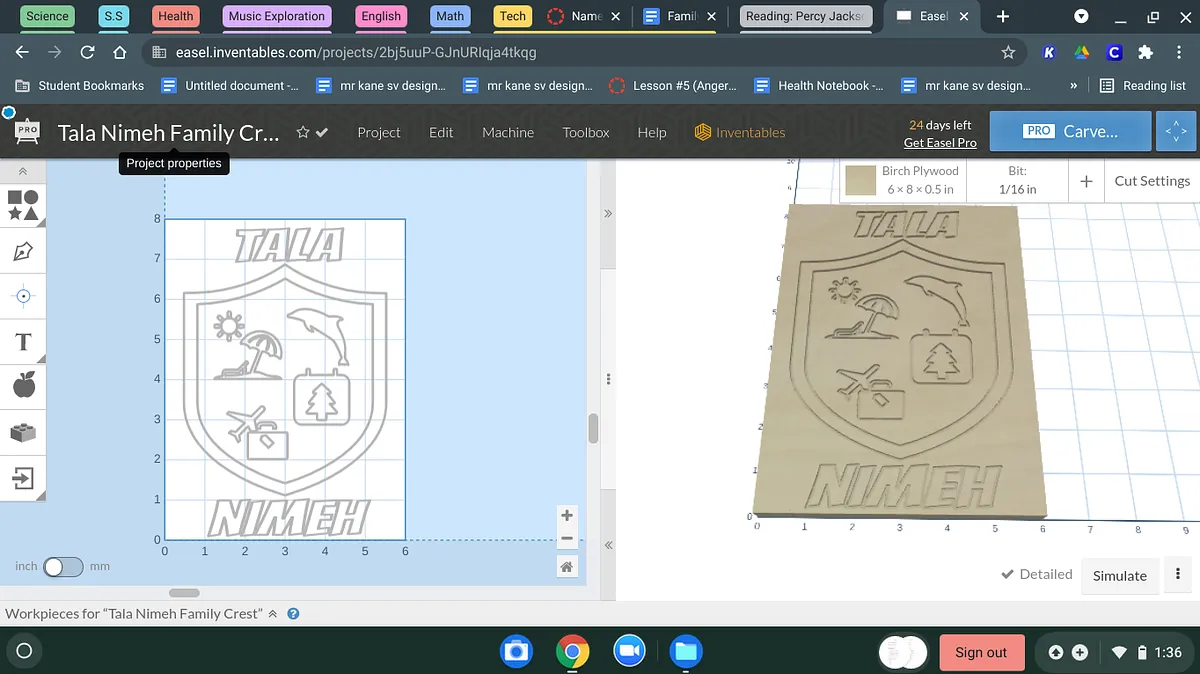Open the Apps brick icon
The width and height of the screenshot is (1200, 674).
coord(23,432)
